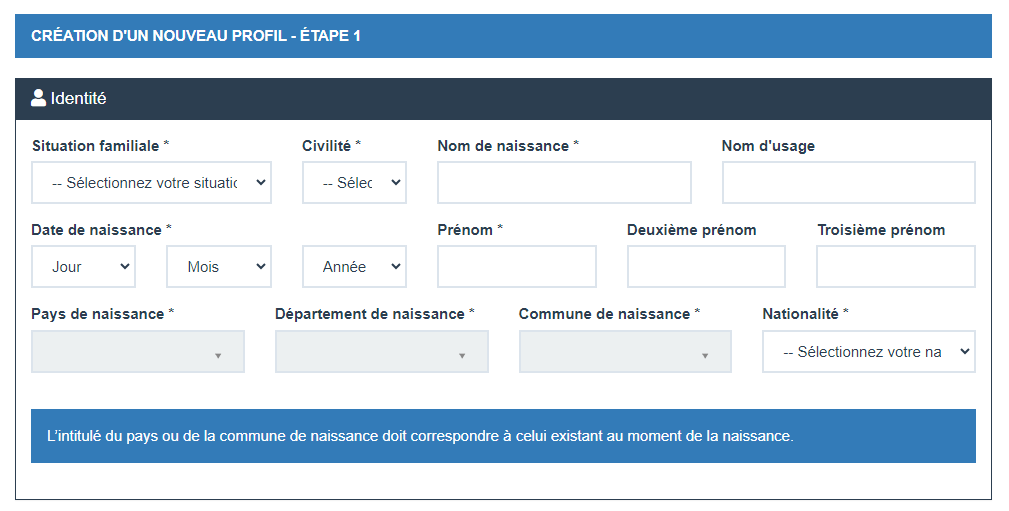
Task: Click the Nom d'usage field
Action: coord(849,183)
